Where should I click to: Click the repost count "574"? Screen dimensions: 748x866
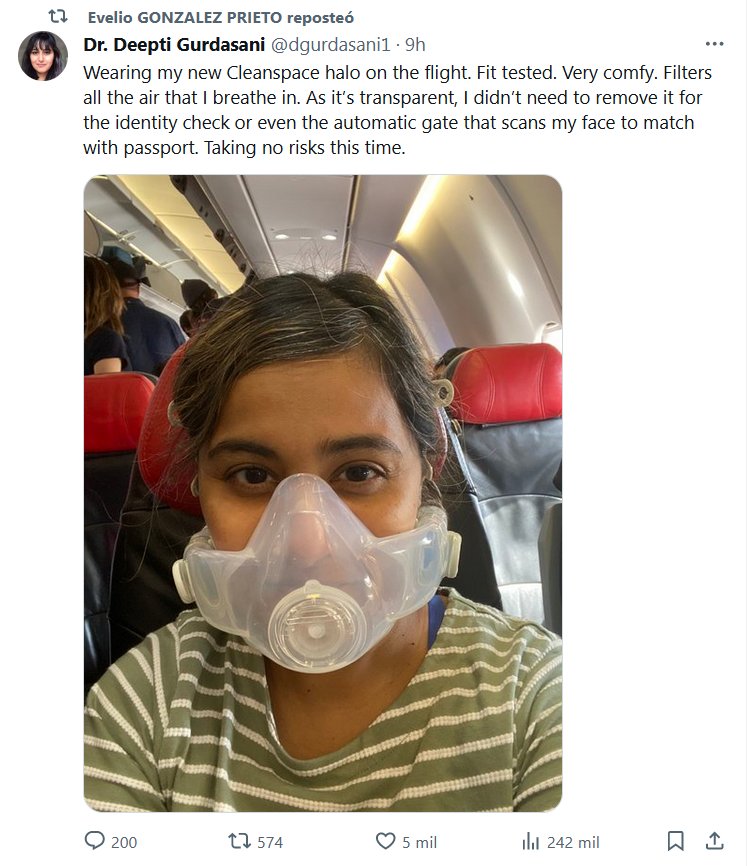(270, 842)
